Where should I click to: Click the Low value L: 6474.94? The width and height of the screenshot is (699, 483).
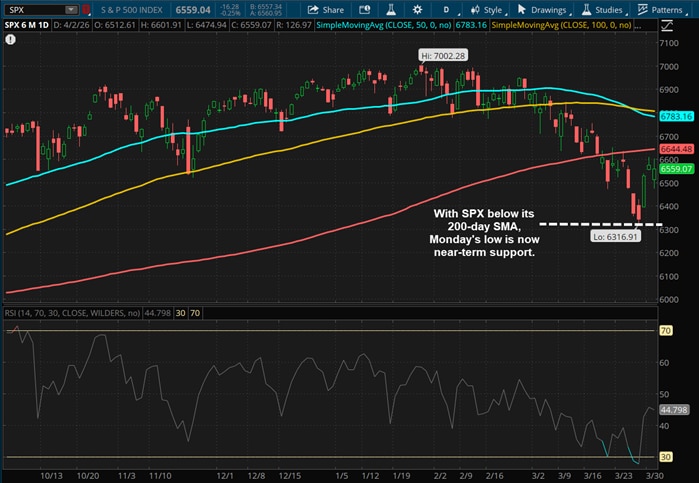[x=207, y=25]
